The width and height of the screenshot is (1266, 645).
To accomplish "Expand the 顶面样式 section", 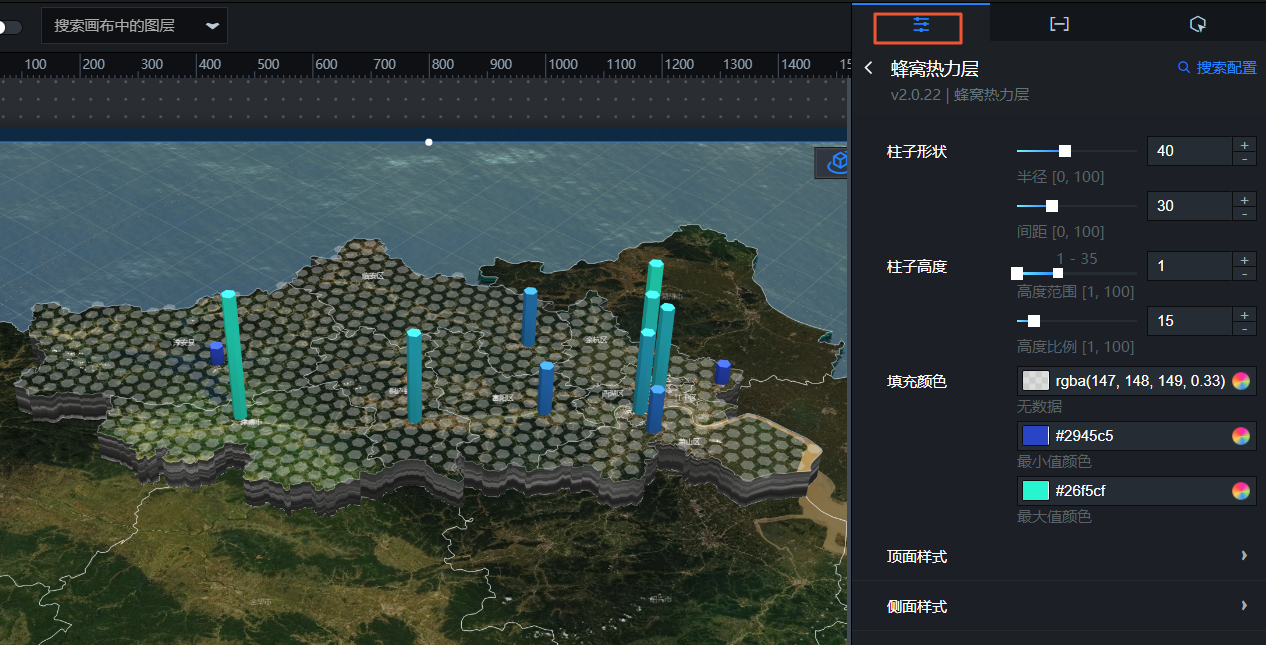I will tap(1059, 556).
